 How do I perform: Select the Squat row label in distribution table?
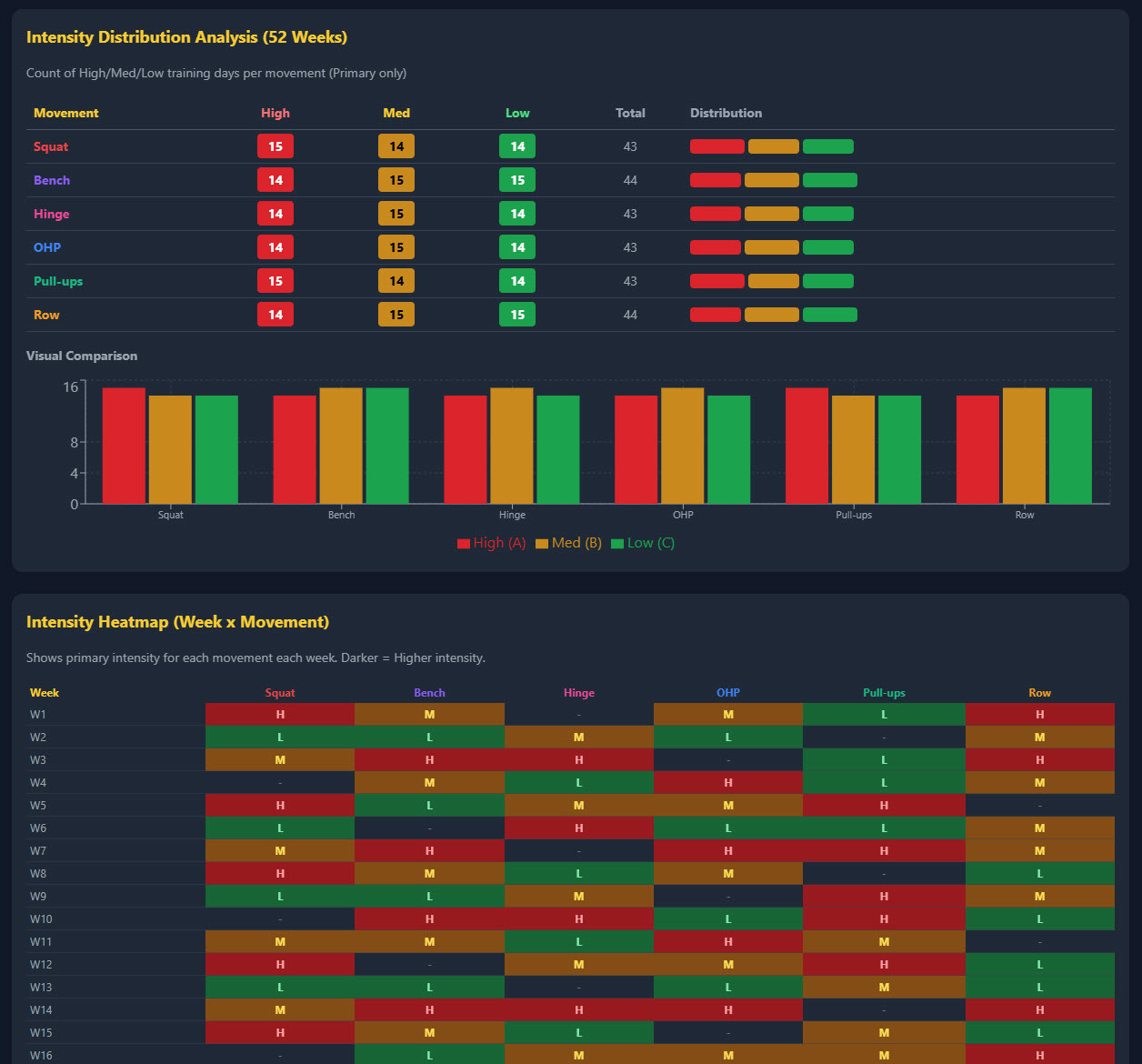pyautogui.click(x=51, y=146)
